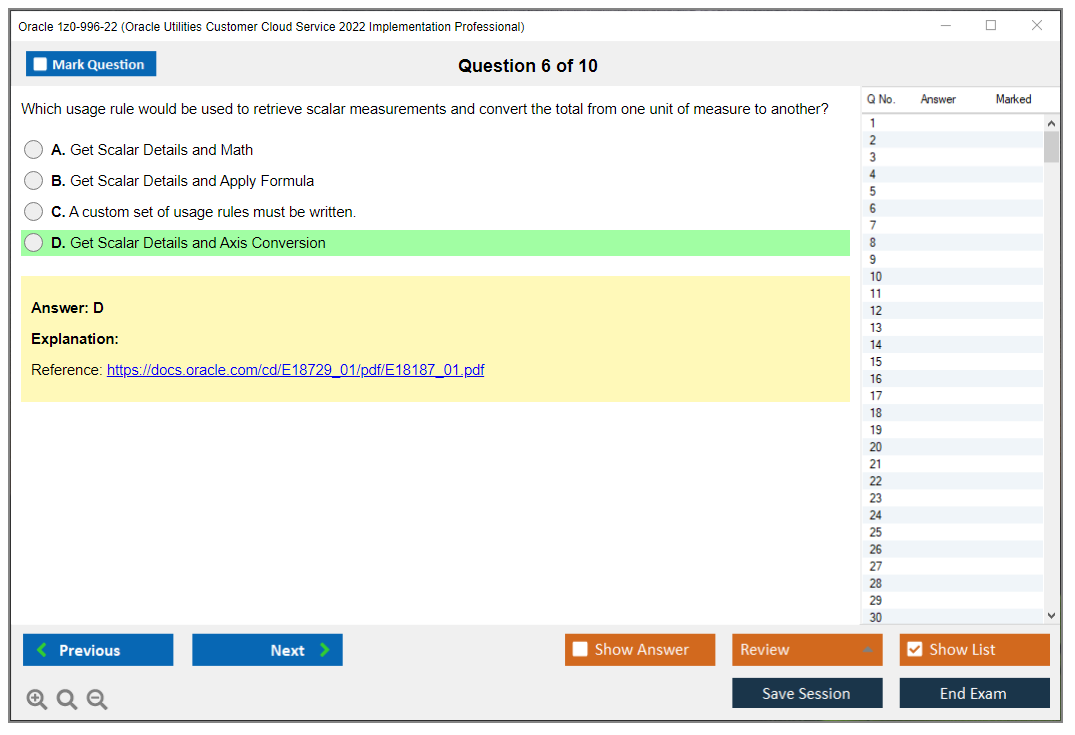
Task: Open the Review dropdown
Action: click(806, 650)
